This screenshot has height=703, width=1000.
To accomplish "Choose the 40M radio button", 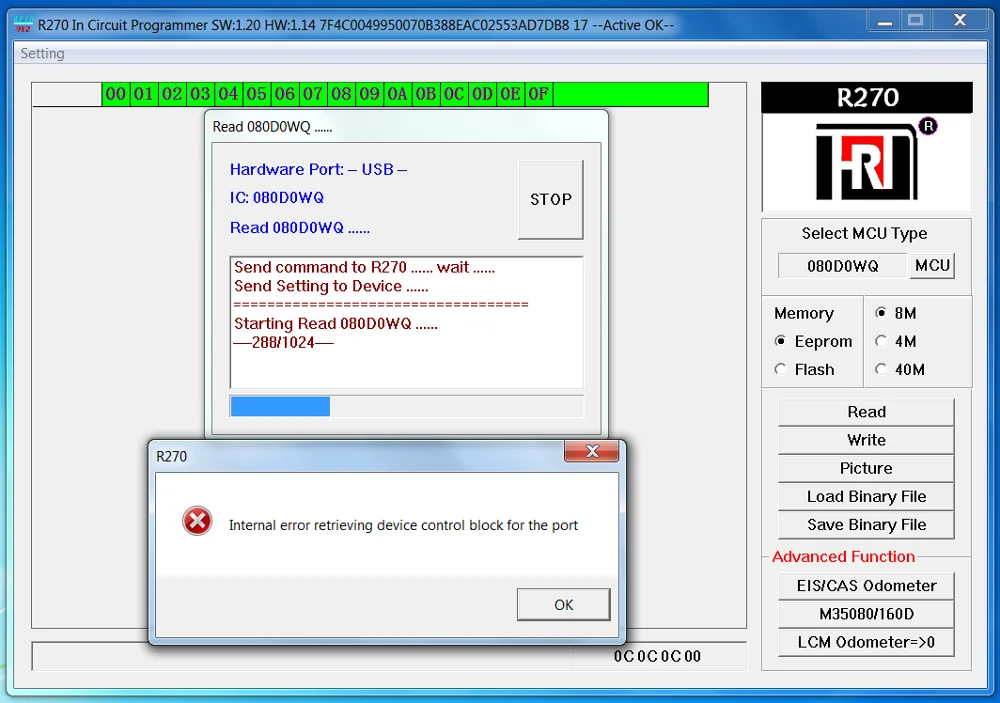I will [x=900, y=369].
